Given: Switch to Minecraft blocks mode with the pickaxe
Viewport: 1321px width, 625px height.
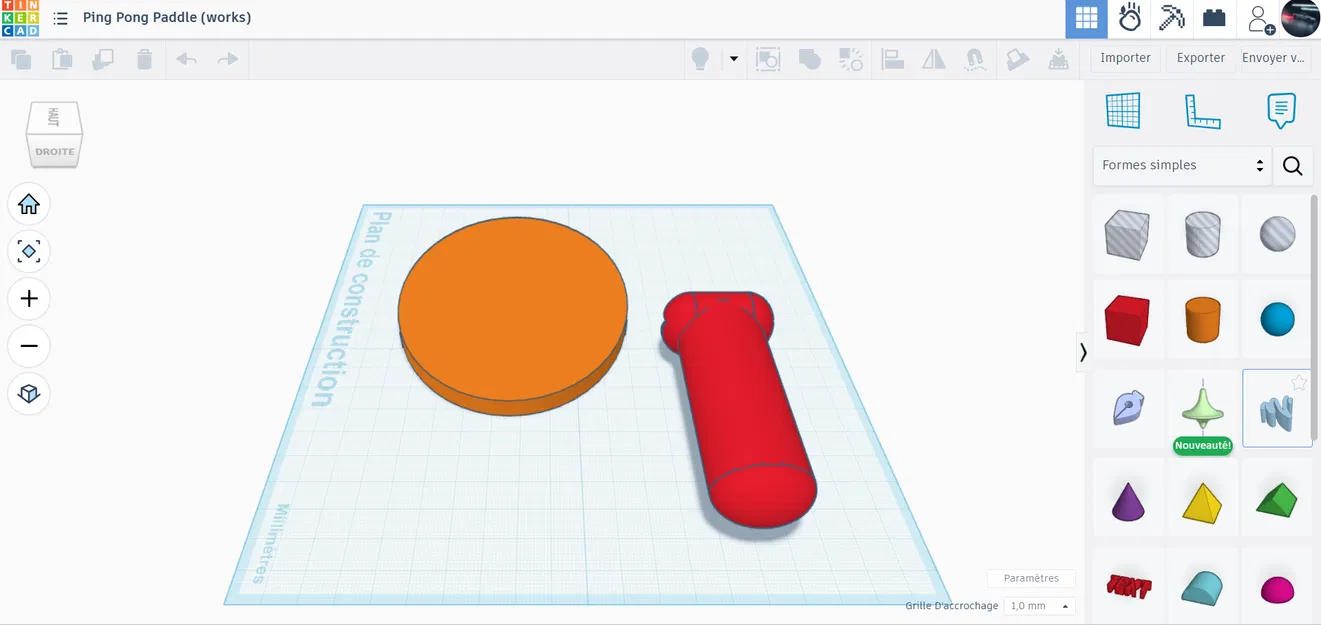Looking at the screenshot, I should [x=1171, y=18].
